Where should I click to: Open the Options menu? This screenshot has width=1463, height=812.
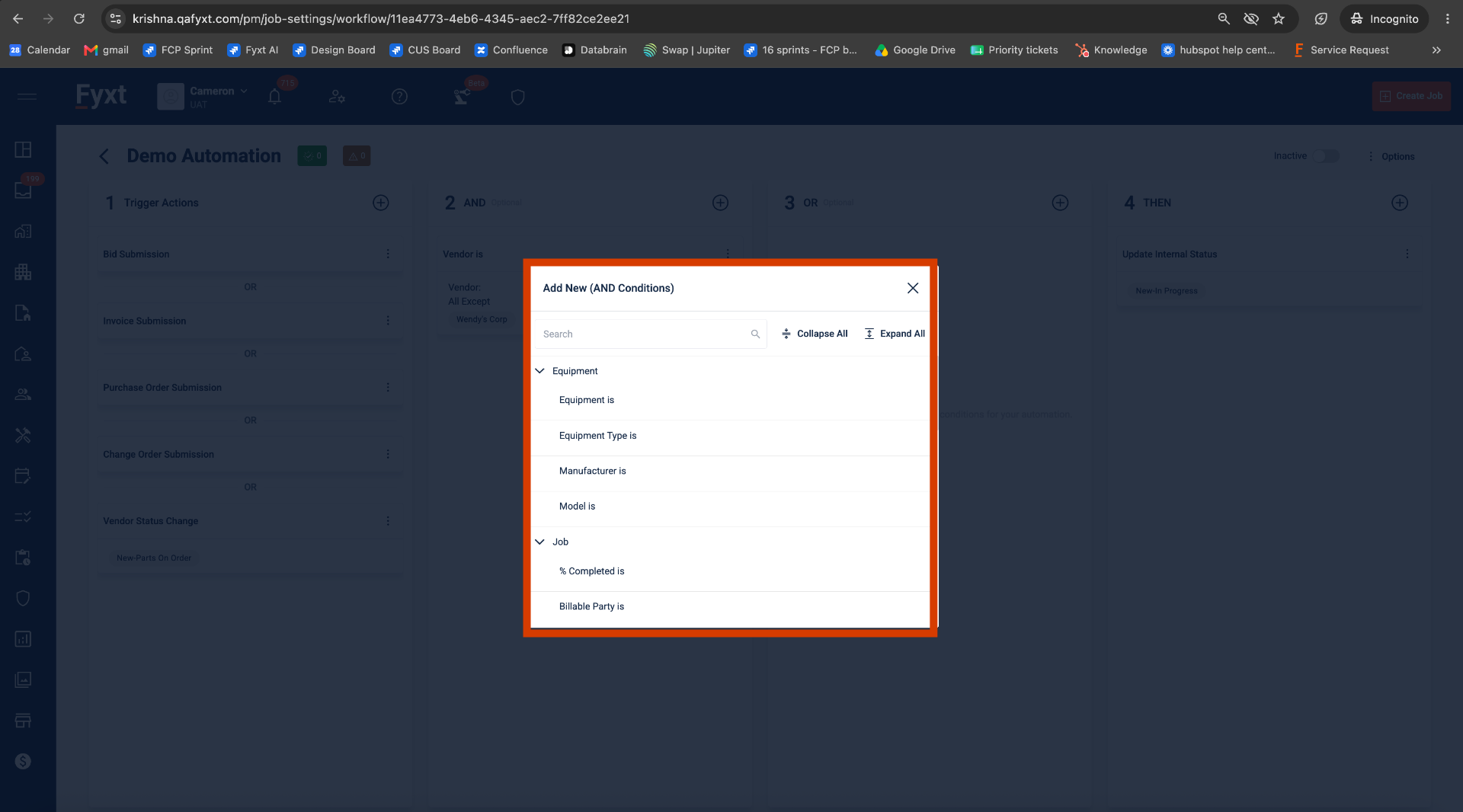[x=1391, y=156]
